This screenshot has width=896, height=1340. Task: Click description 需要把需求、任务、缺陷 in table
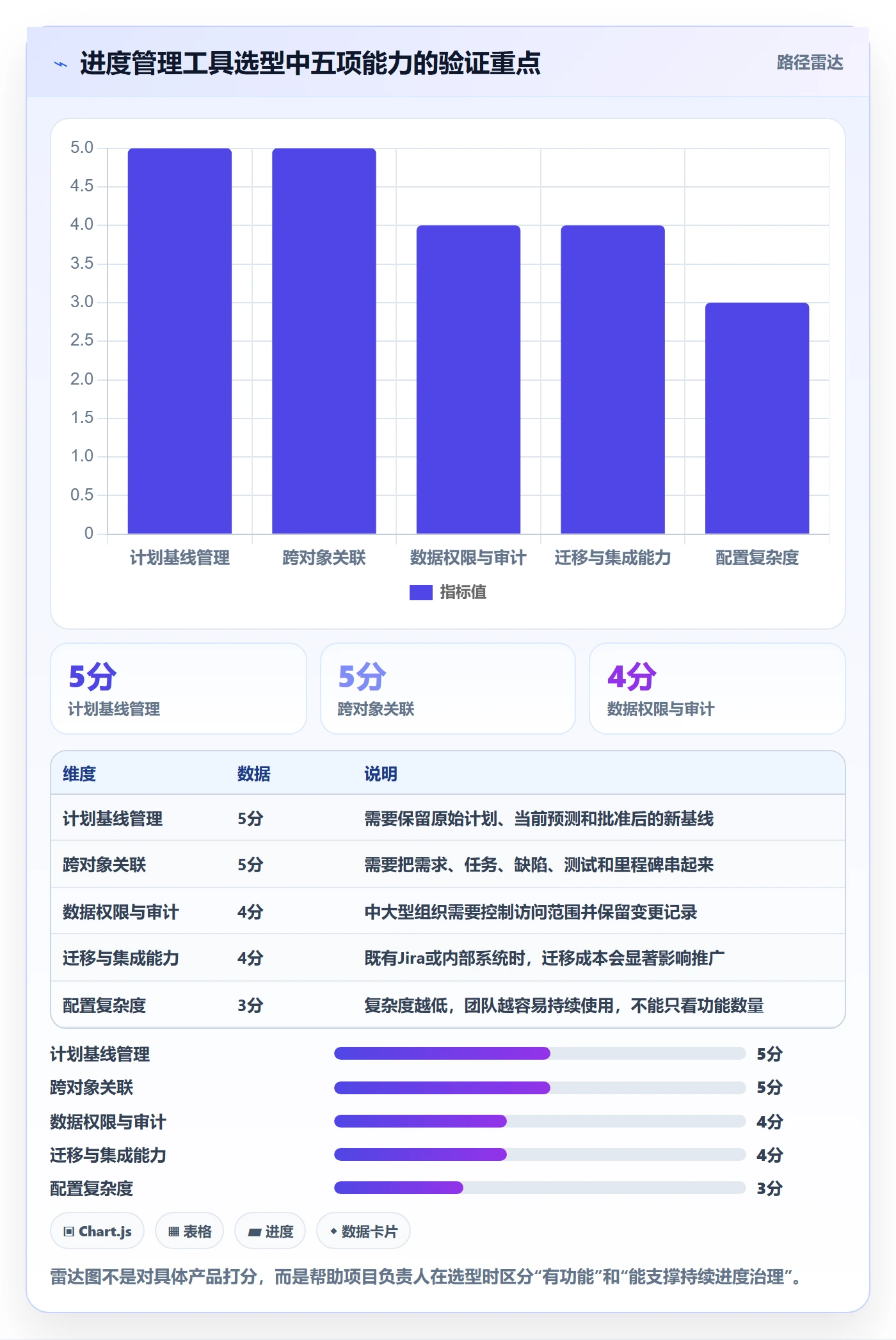pos(539,865)
